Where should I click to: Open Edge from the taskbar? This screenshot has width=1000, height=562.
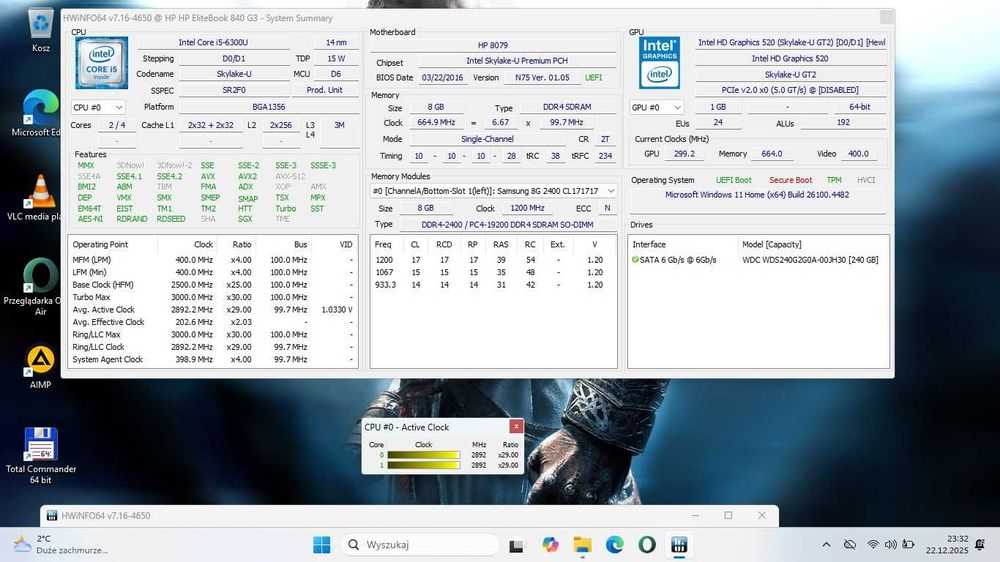tap(615, 545)
